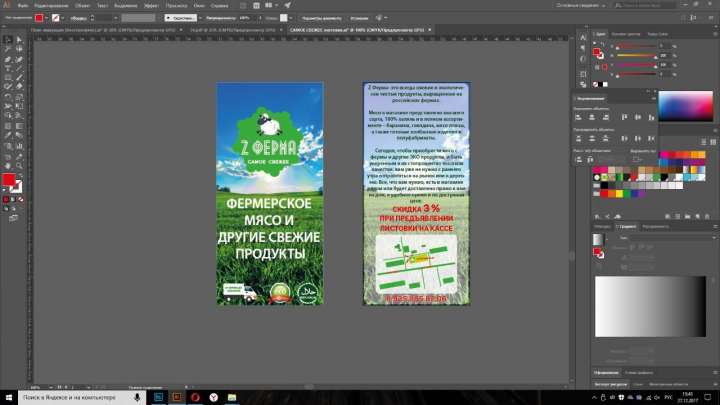Click the Установки button in control bar
The width and height of the screenshot is (720, 405).
pyautogui.click(x=359, y=18)
